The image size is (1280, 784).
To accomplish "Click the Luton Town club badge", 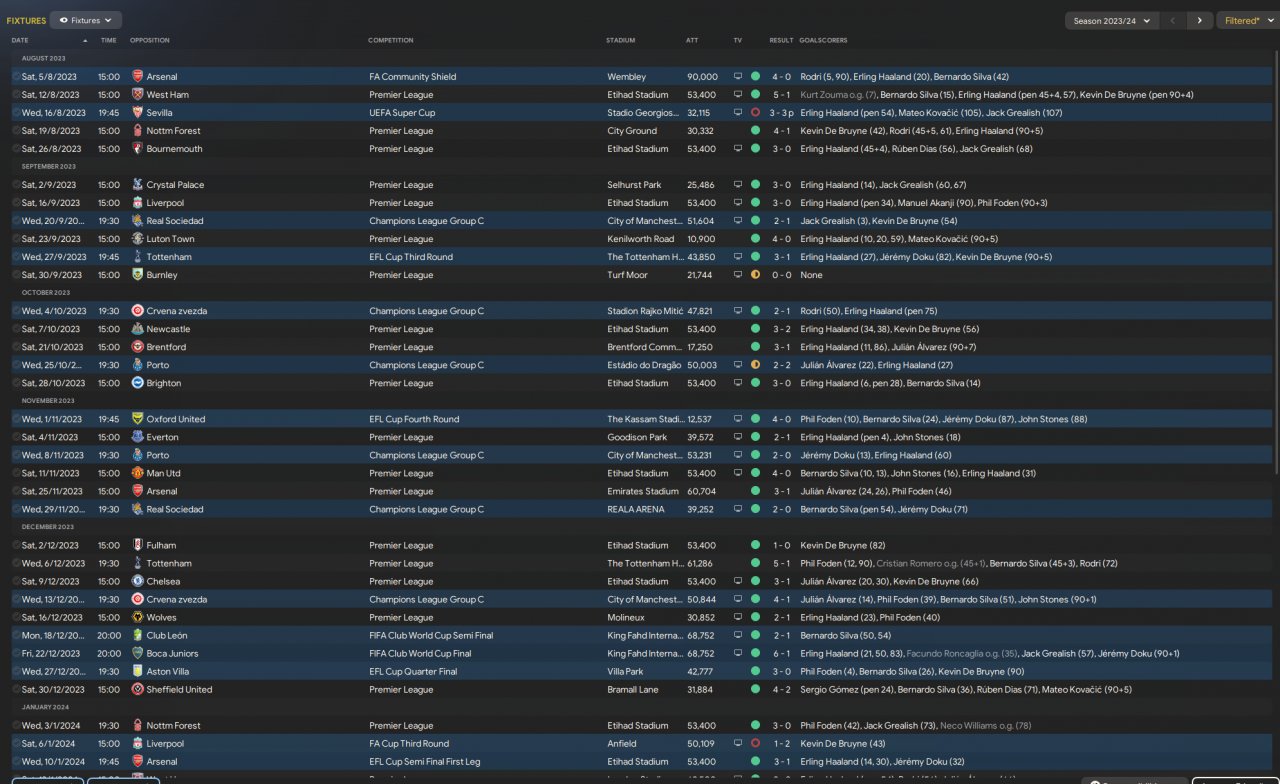I will coord(138,238).
